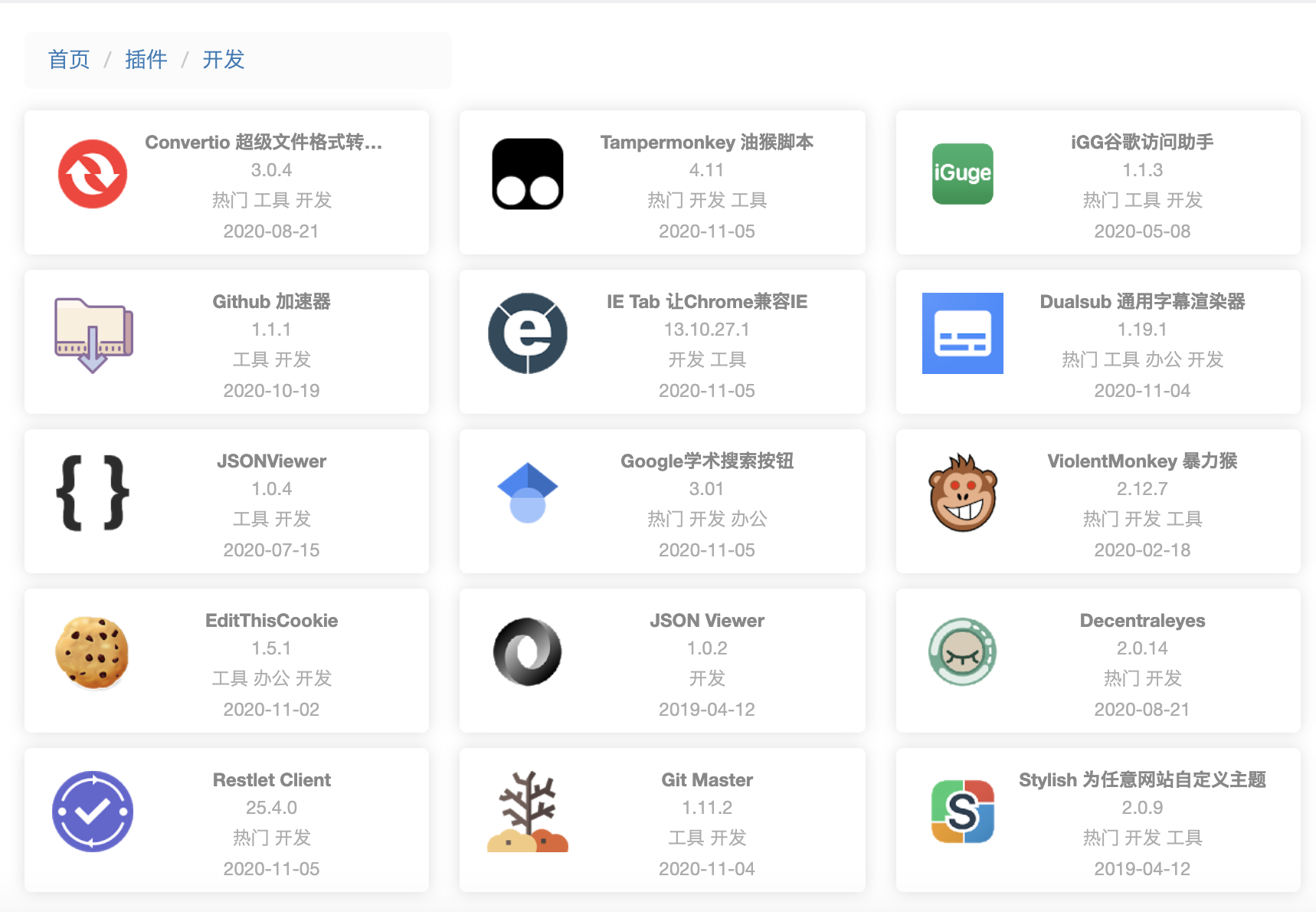Click the iGG谷歌访问助手 title
The width and height of the screenshot is (1316, 912).
point(1142,143)
